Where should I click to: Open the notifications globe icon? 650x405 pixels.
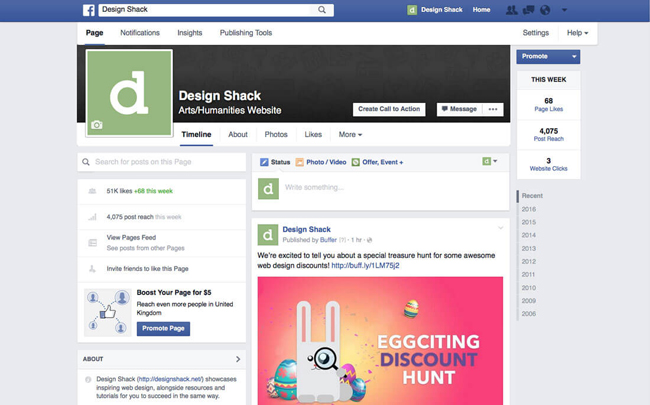tap(544, 10)
